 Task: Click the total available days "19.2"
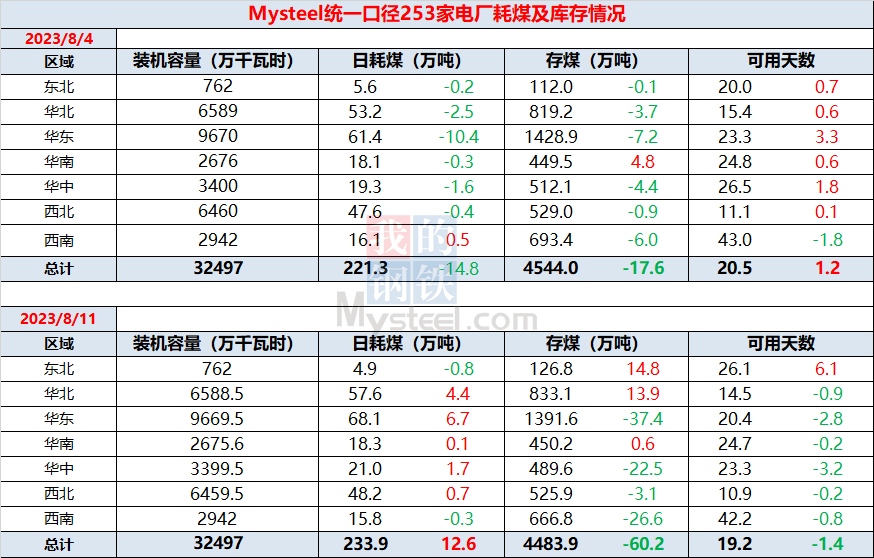click(x=735, y=544)
